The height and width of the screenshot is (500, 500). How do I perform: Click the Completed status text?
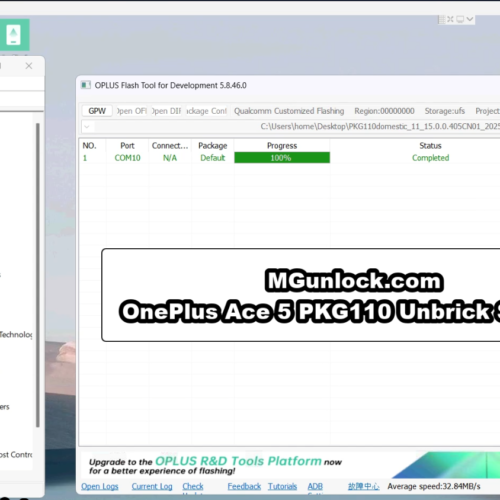click(430, 158)
